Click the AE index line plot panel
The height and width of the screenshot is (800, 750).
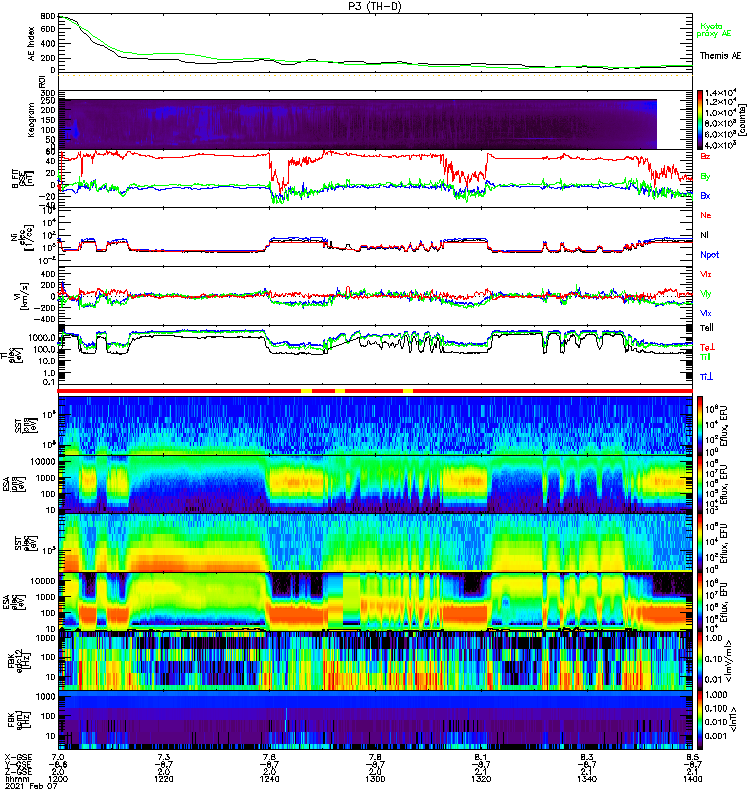(375, 44)
